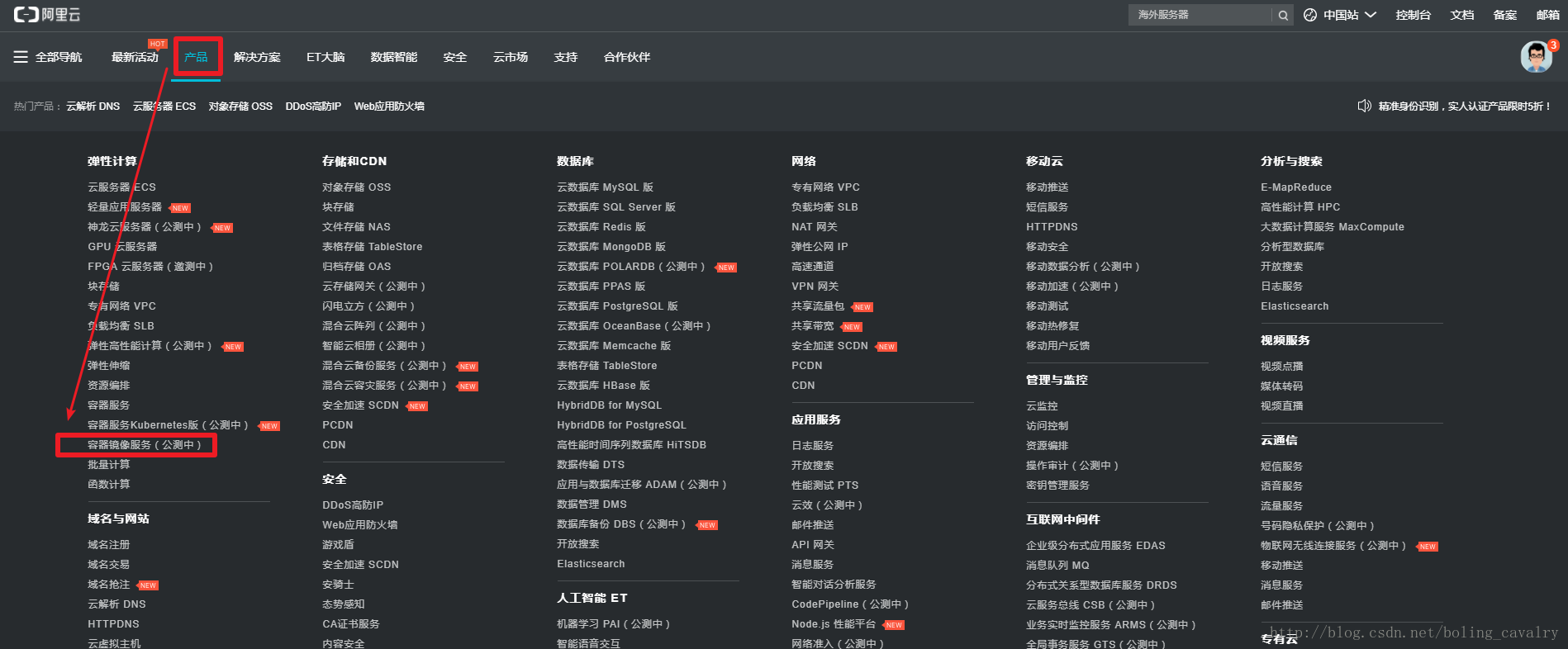Open 域名注册 link
This screenshot has width=1568, height=649.
109,545
